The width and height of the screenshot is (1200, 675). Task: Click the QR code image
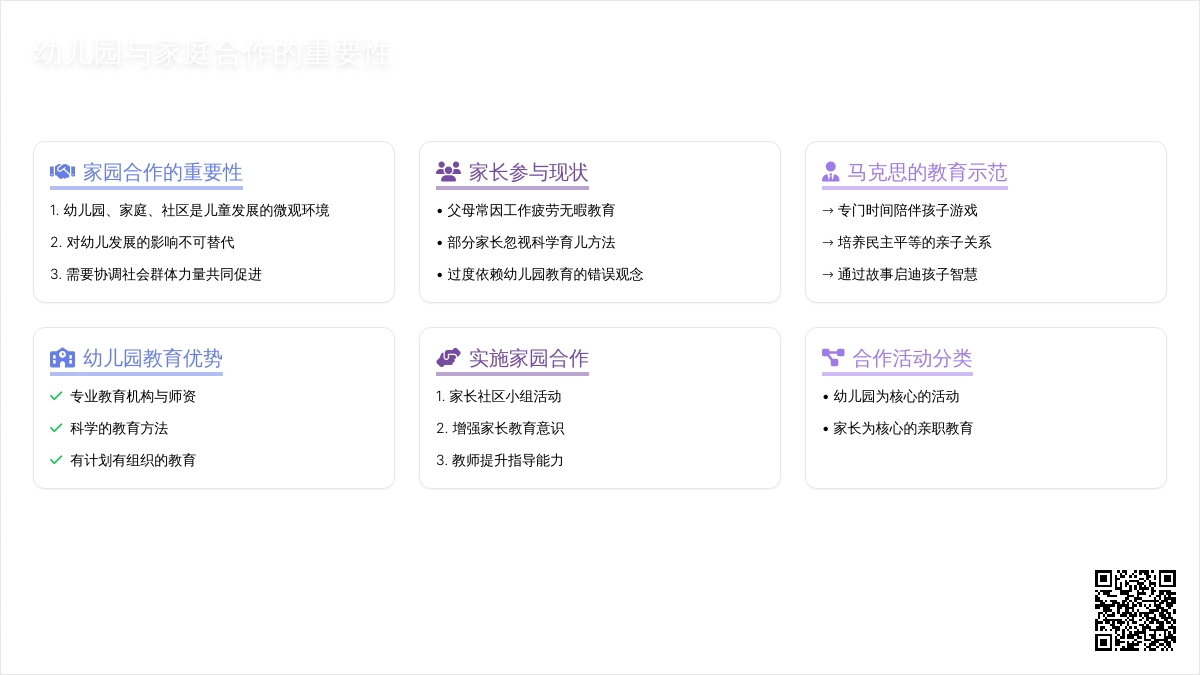[x=1135, y=610]
